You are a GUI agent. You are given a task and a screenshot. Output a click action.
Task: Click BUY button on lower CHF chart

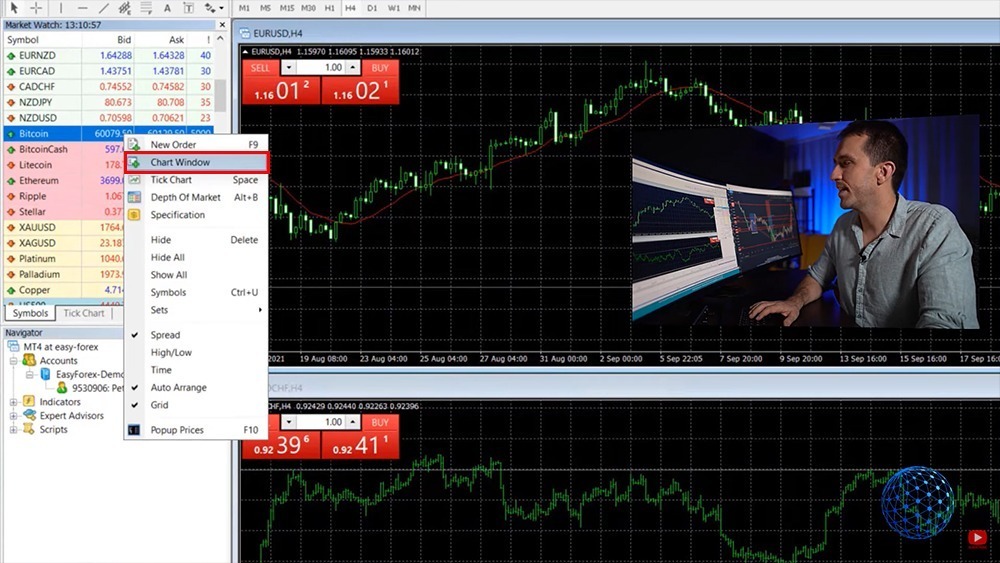380,422
